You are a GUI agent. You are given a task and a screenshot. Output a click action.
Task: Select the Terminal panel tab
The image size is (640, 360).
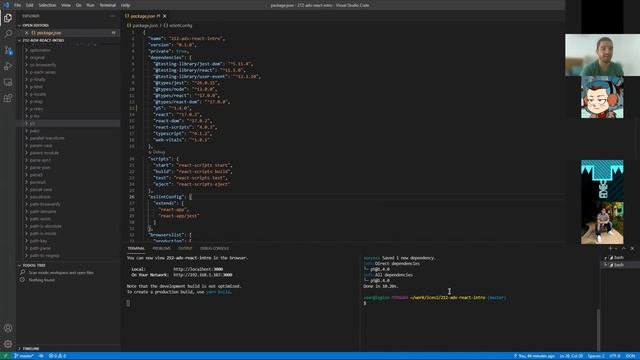click(x=136, y=248)
